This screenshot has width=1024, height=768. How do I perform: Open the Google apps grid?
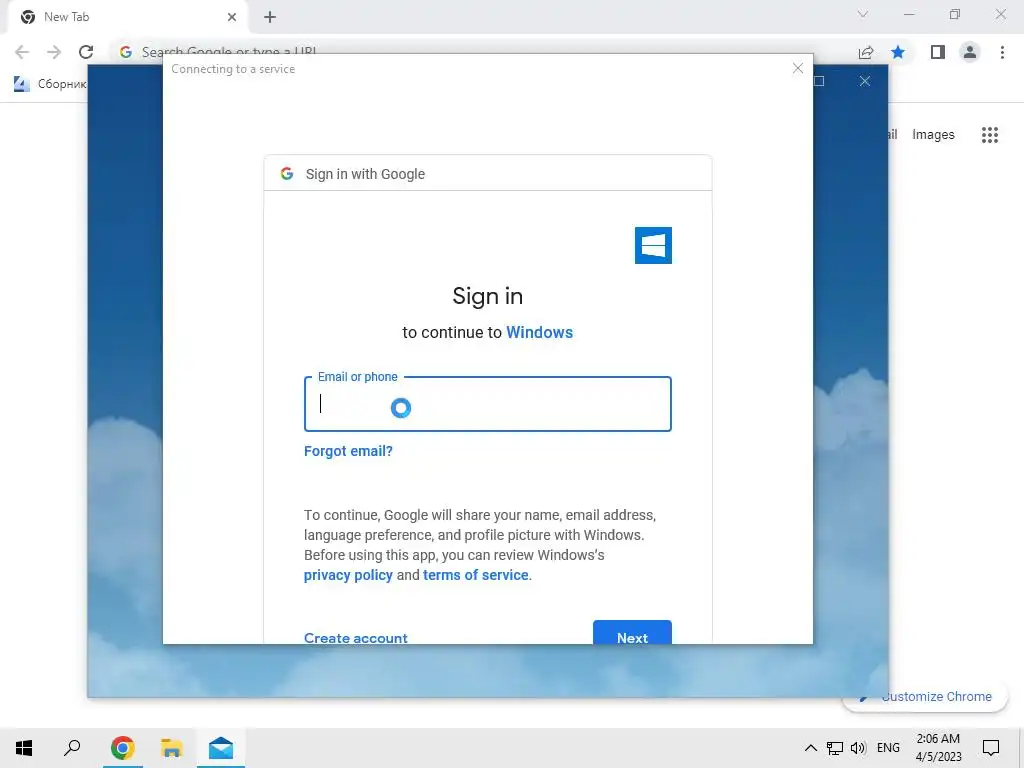point(989,135)
